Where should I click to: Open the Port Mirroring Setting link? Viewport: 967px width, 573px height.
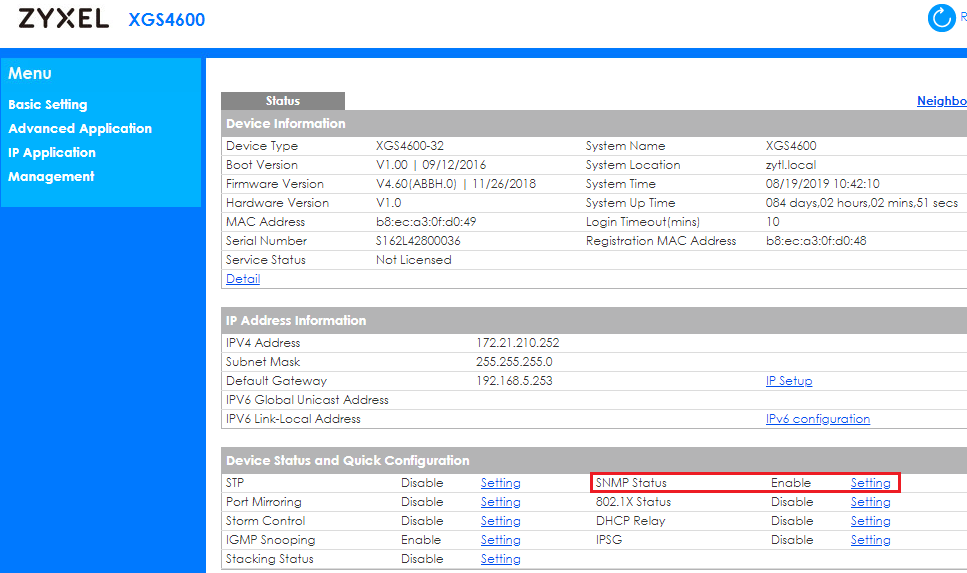pyautogui.click(x=500, y=502)
